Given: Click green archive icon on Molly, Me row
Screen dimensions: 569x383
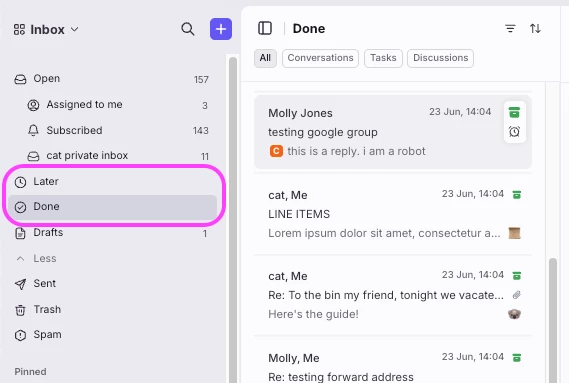Looking at the screenshot, I should 517,358.
